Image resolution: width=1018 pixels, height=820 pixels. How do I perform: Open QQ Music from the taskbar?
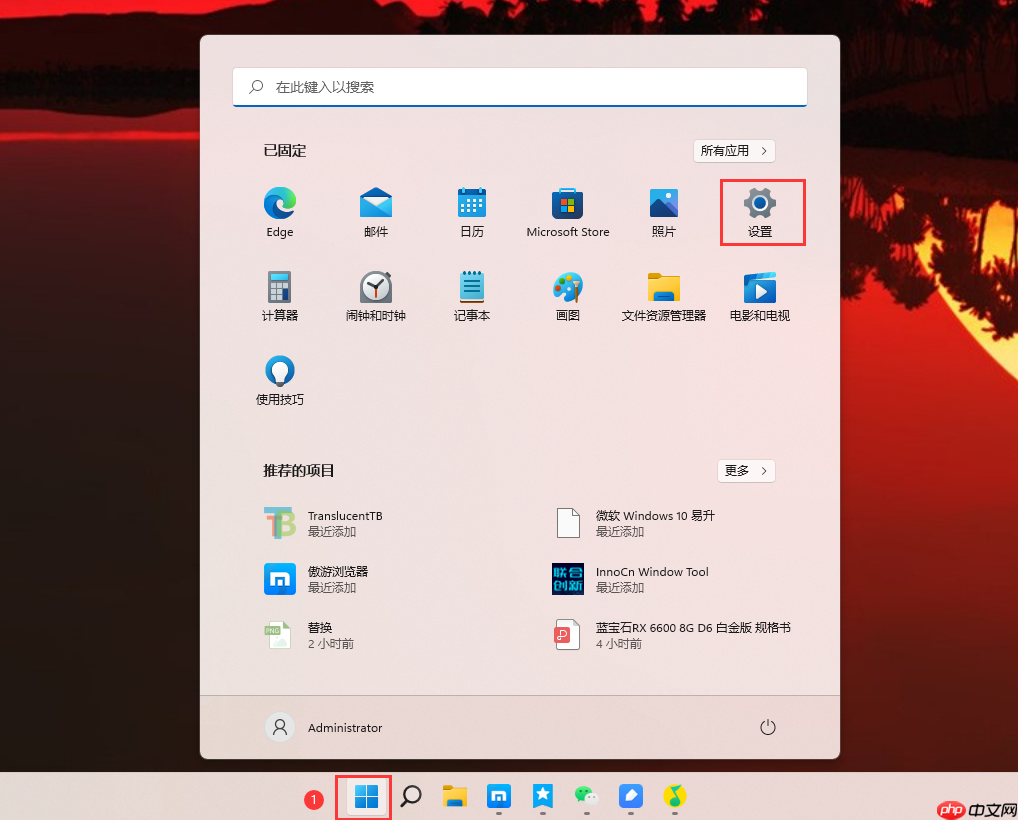click(x=674, y=797)
